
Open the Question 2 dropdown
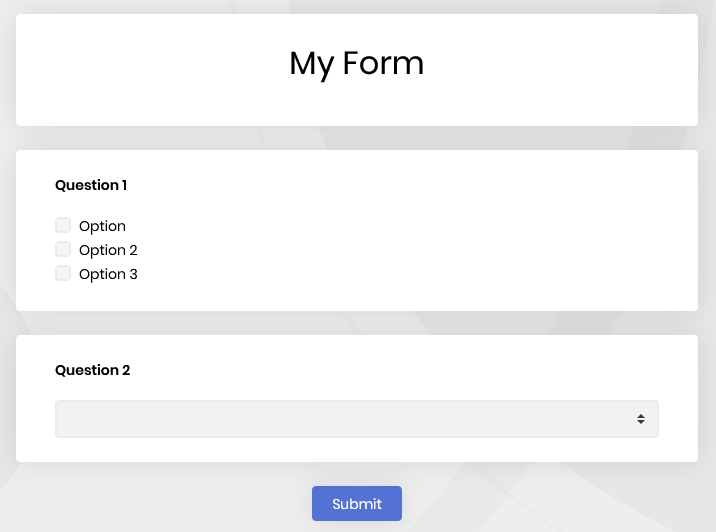pyautogui.click(x=356, y=419)
